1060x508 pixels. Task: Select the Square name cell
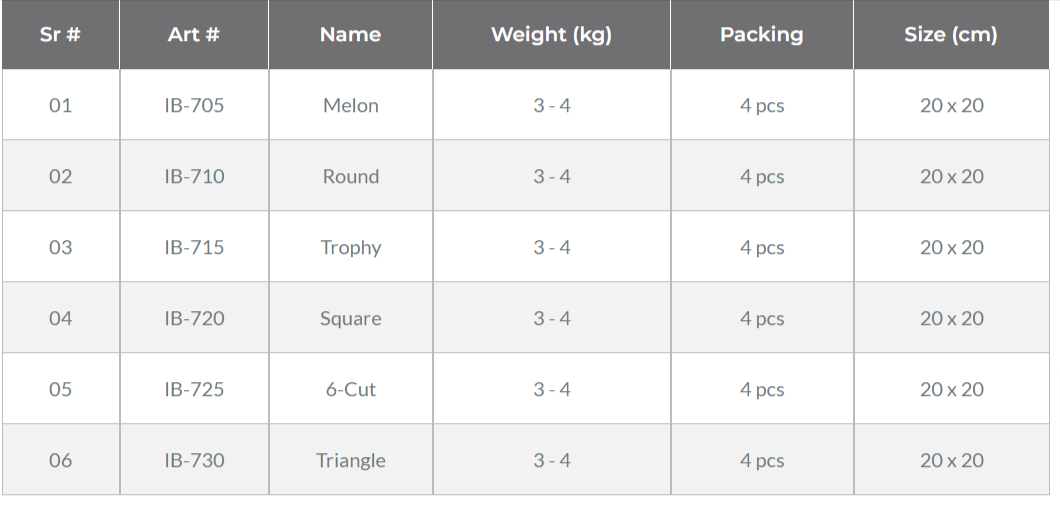pos(350,318)
